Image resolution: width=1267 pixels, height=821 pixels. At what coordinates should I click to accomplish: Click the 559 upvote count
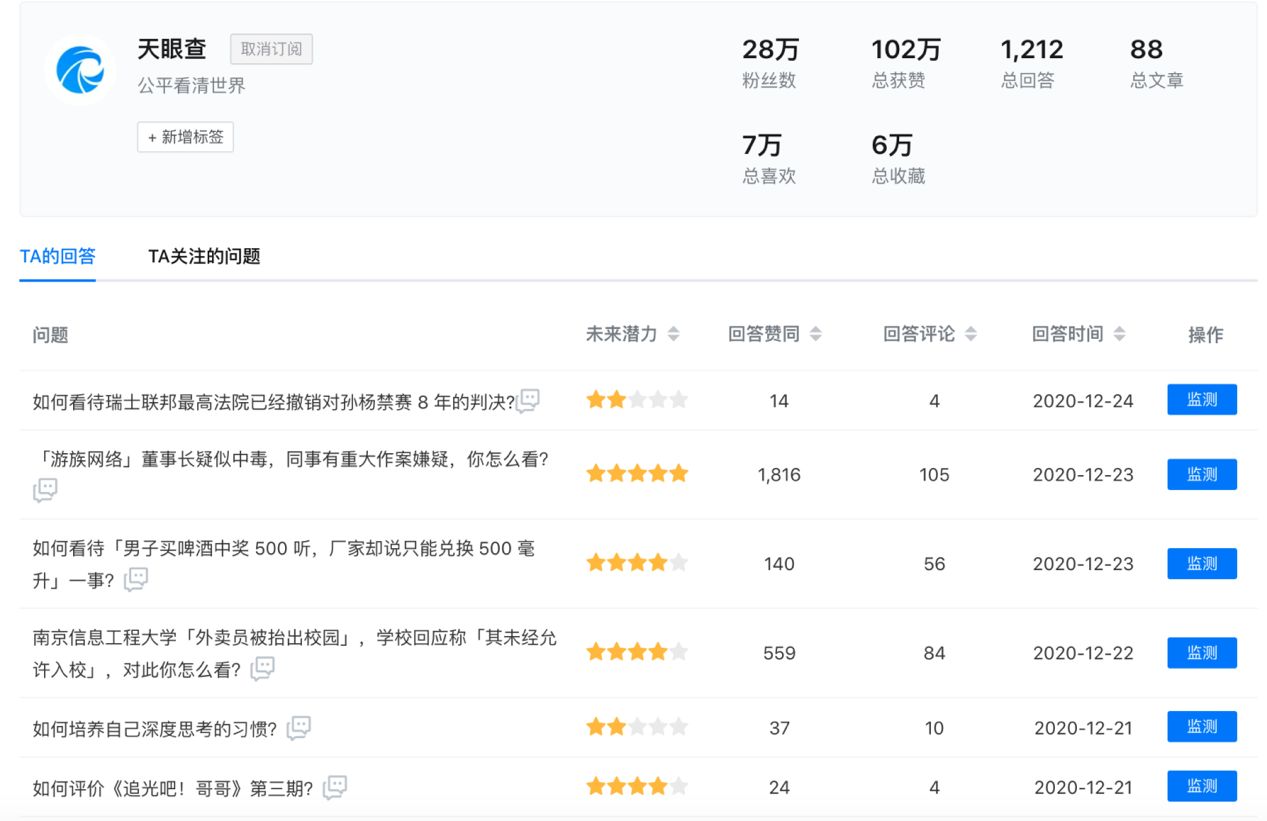coord(779,653)
